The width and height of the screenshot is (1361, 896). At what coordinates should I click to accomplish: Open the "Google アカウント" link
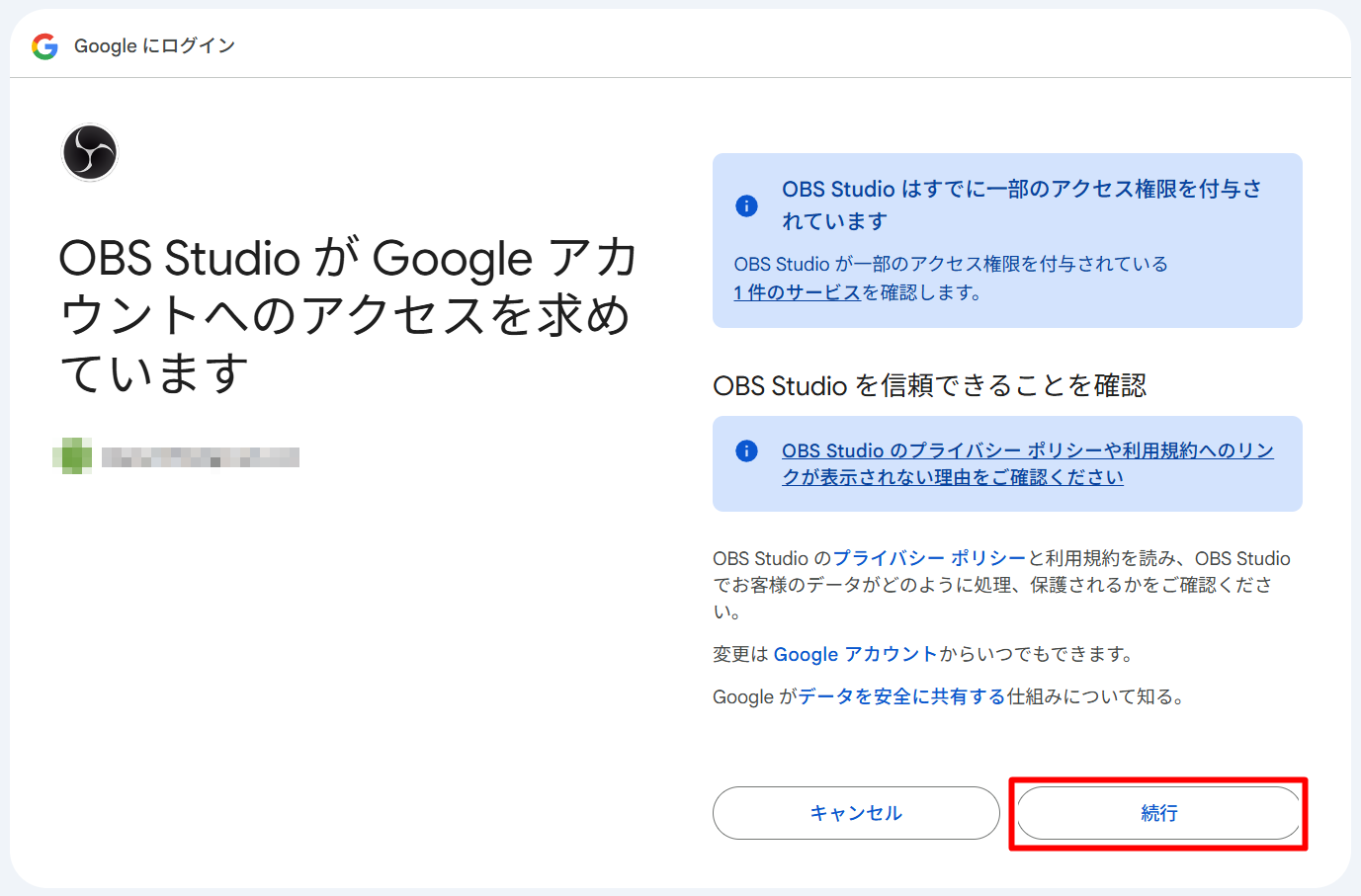coord(855,654)
